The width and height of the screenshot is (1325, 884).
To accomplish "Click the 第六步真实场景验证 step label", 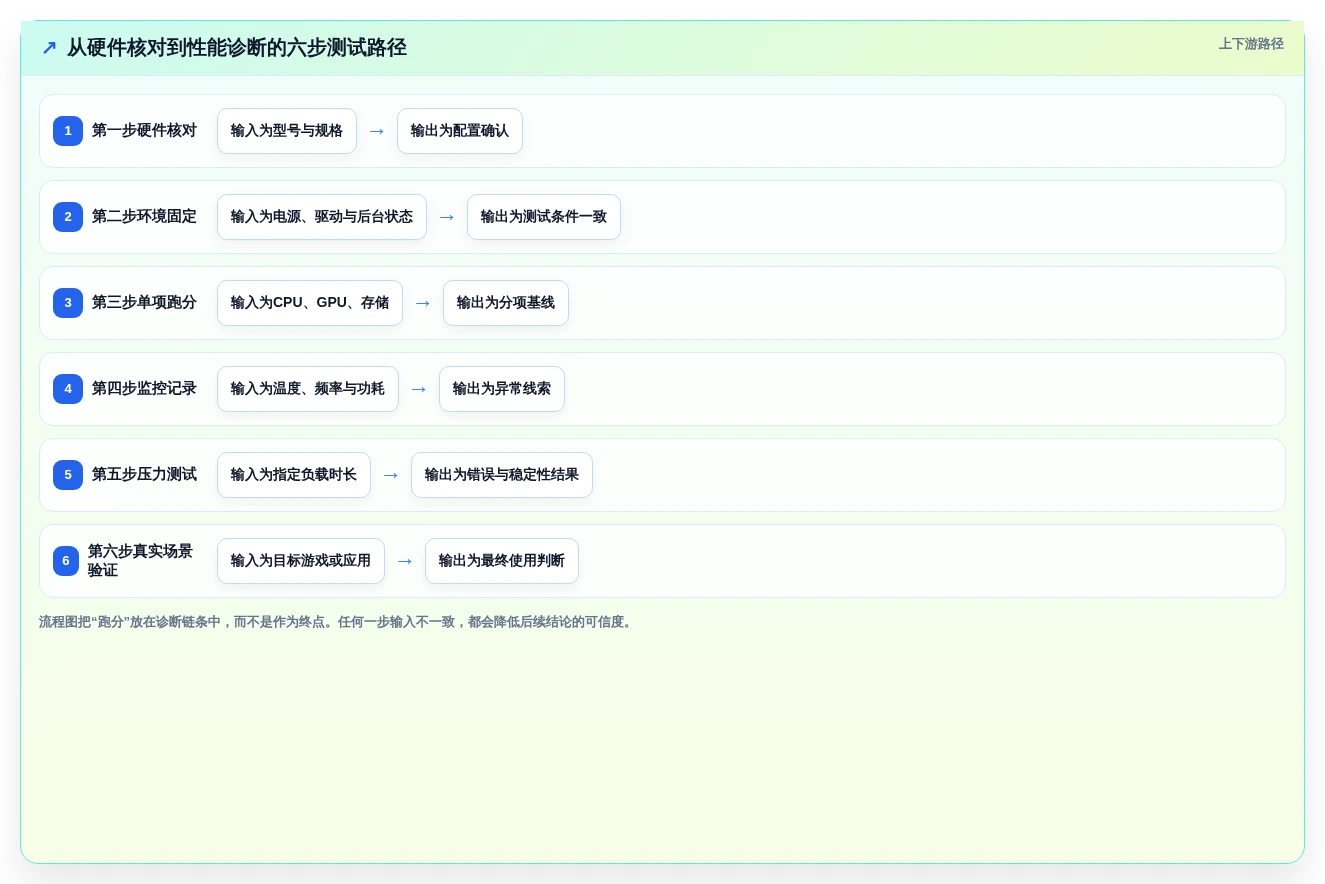I will click(x=140, y=561).
